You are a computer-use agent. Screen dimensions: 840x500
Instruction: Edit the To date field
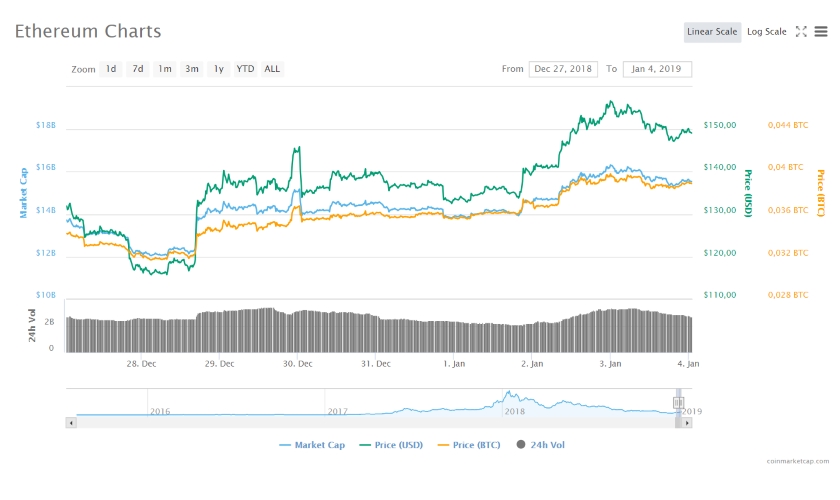[657, 69]
